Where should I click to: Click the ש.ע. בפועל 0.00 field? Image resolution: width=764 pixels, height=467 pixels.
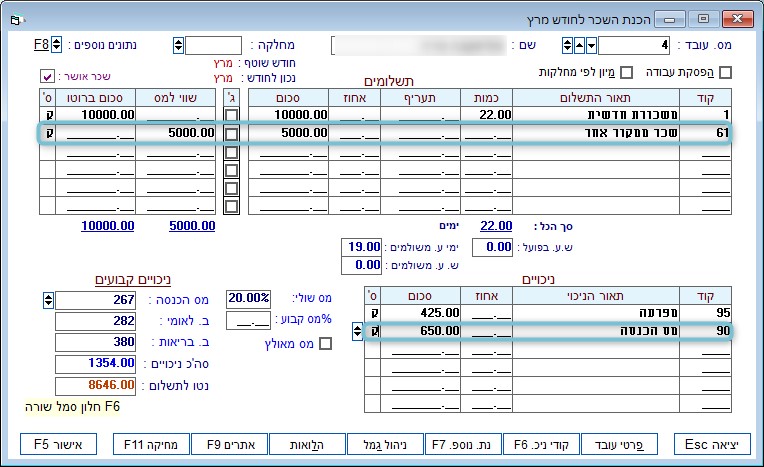[x=492, y=247]
